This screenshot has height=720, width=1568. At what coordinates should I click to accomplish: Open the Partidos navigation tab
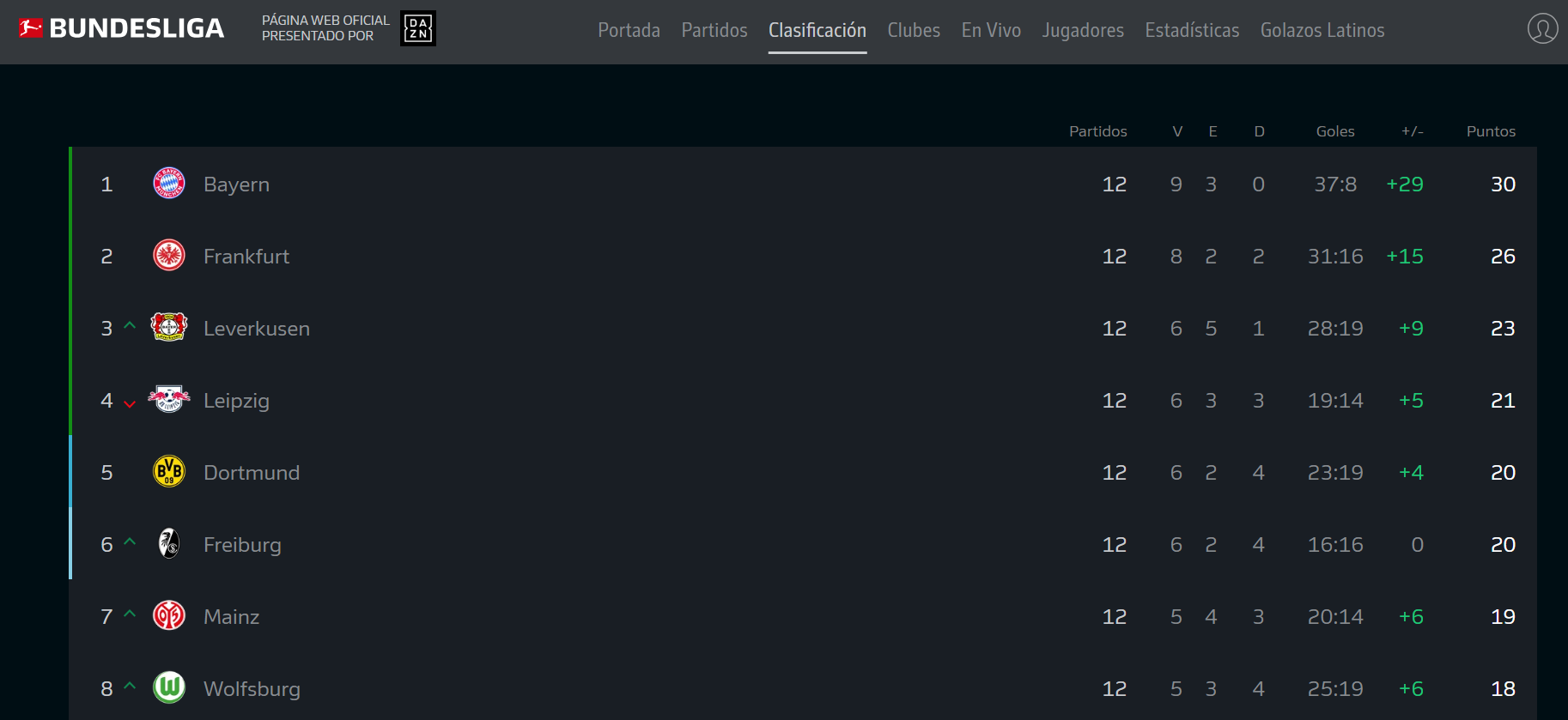coord(714,31)
